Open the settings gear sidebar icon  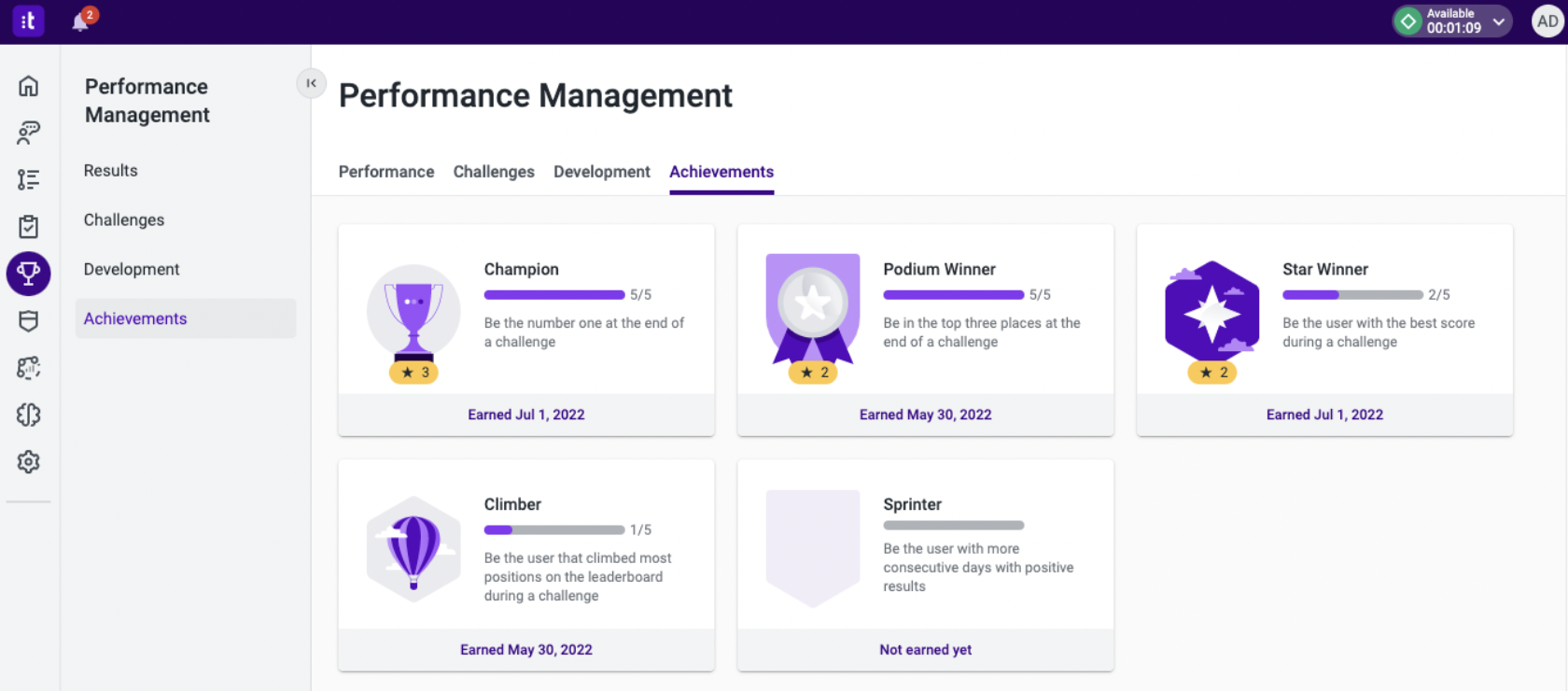click(x=29, y=461)
